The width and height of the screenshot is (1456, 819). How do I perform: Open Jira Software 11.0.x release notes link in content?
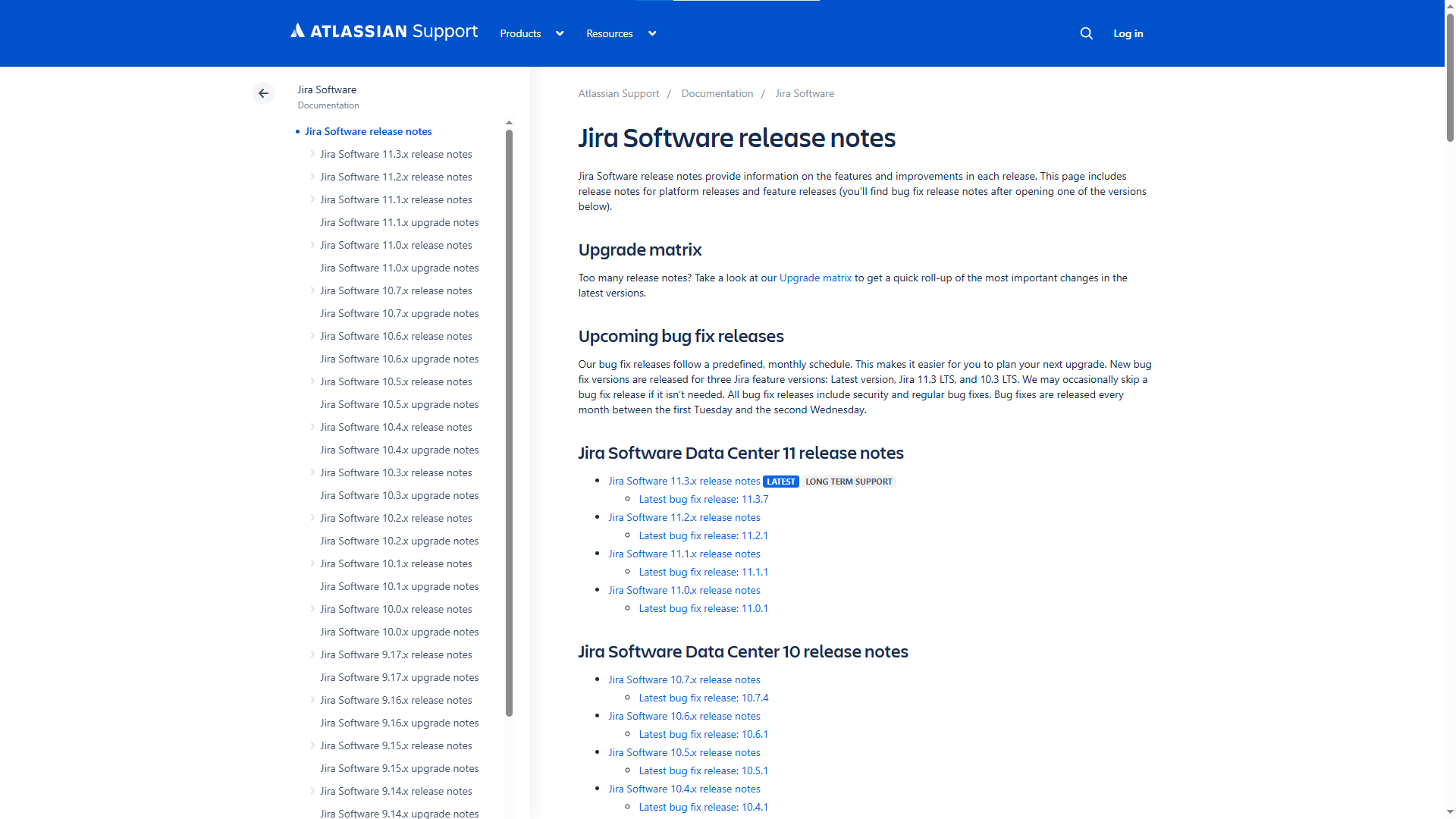pyautogui.click(x=684, y=590)
